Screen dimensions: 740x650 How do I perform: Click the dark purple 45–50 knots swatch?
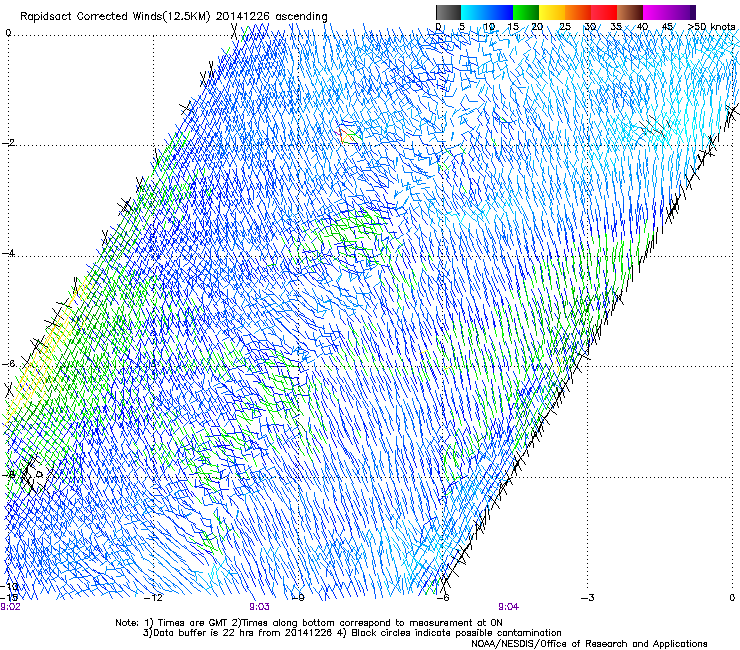(x=682, y=12)
